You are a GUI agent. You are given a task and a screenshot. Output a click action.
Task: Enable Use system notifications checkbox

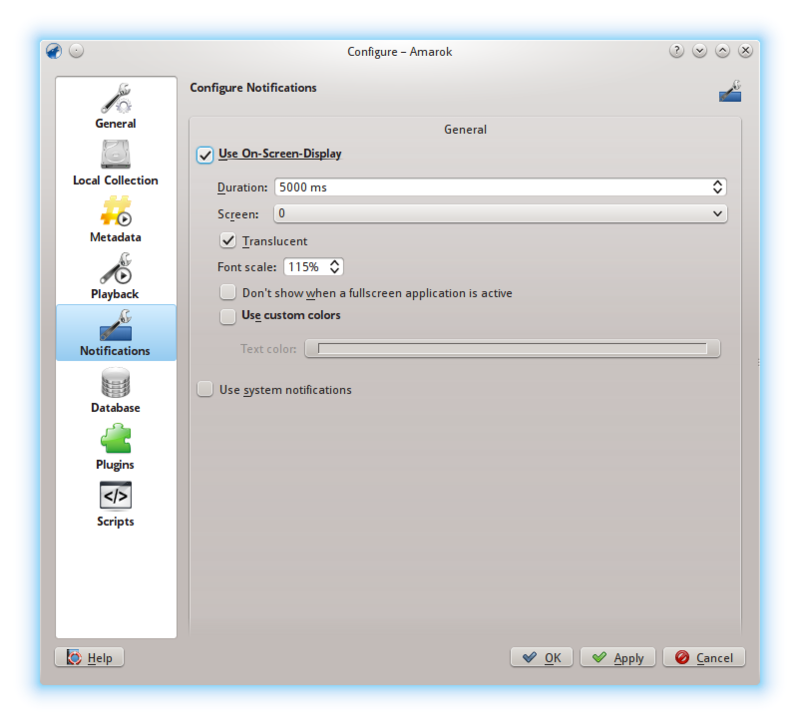click(x=205, y=389)
